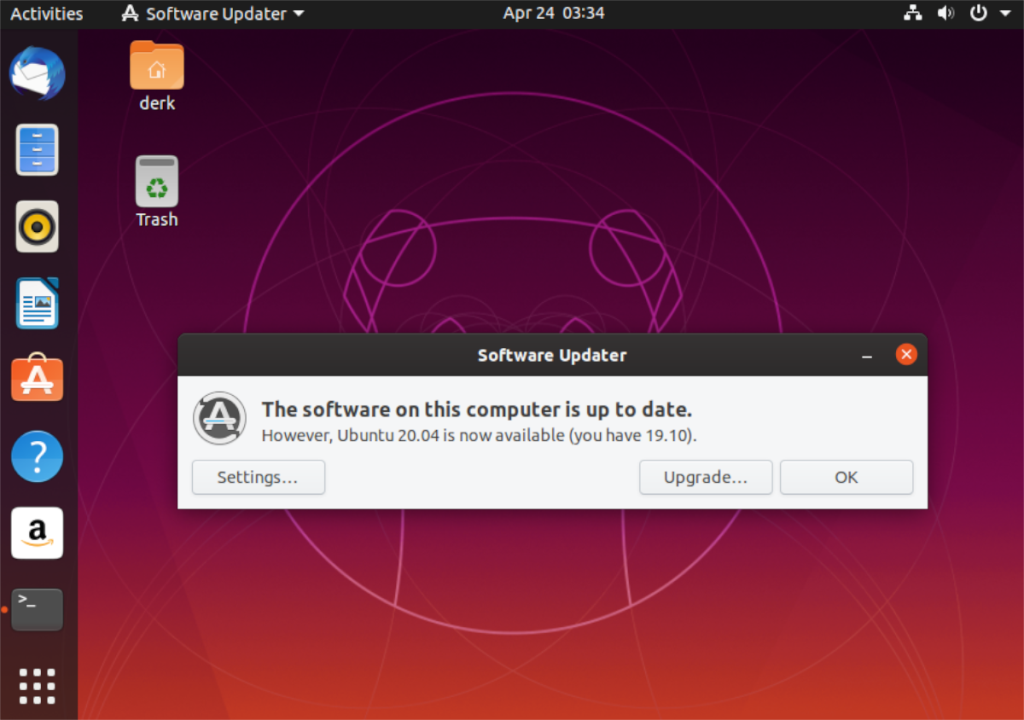Viewport: 1024px width, 720px height.
Task: Open the Software Updater app menu
Action: [x=211, y=13]
